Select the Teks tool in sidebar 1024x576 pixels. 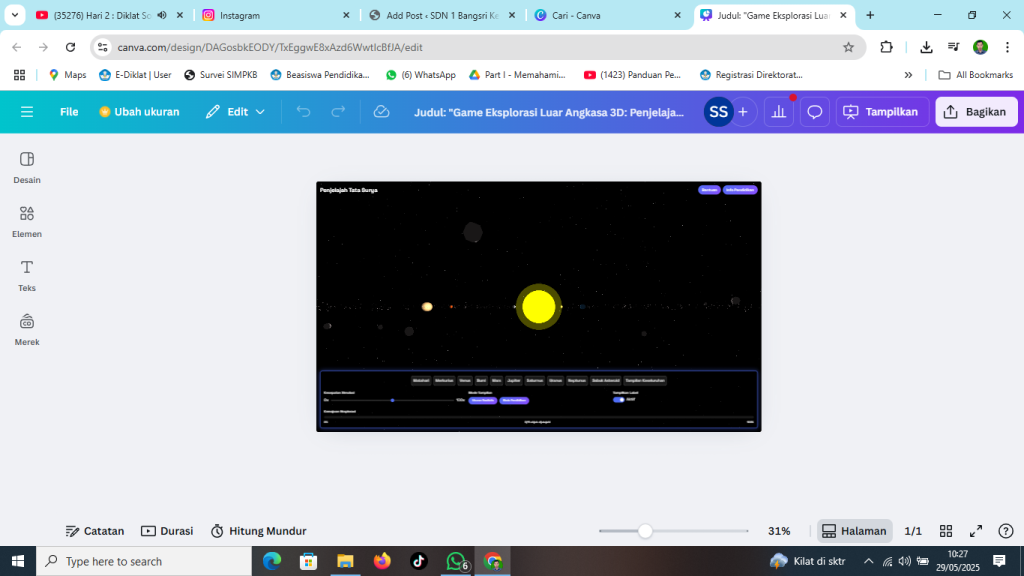(27, 274)
